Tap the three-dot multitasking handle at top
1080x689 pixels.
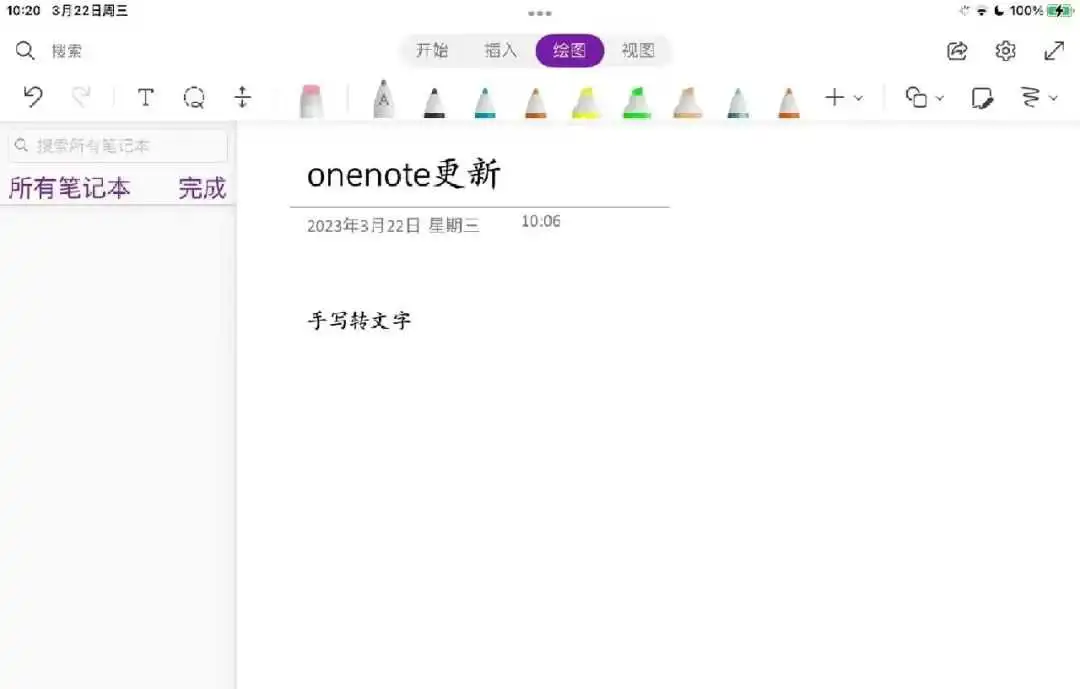[x=539, y=13]
